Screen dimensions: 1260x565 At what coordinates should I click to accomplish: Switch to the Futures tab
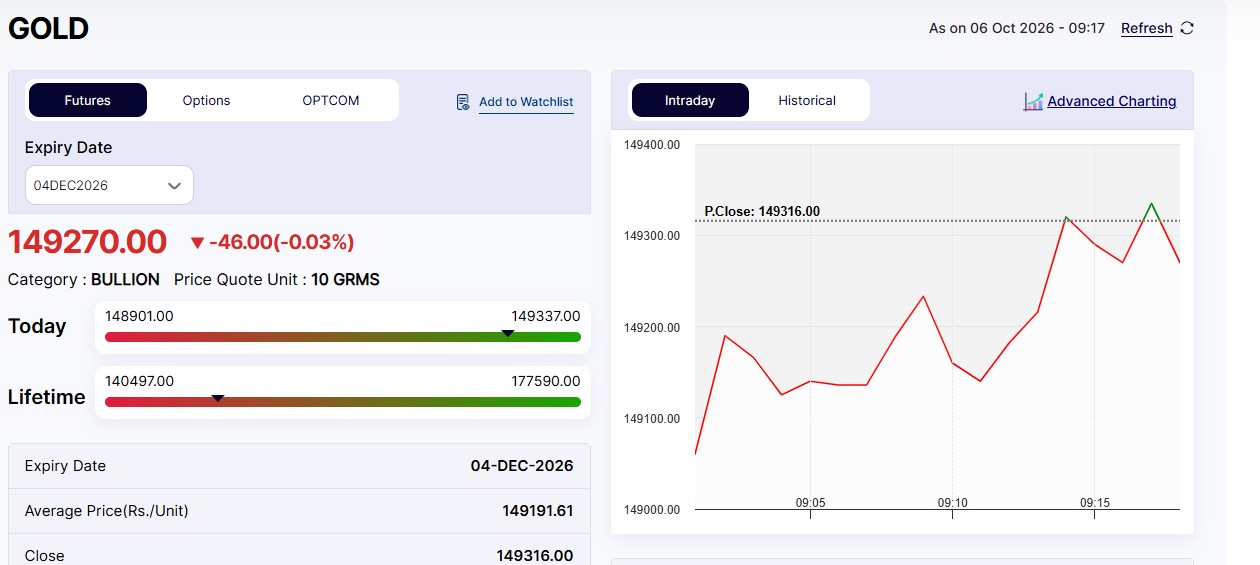point(88,100)
